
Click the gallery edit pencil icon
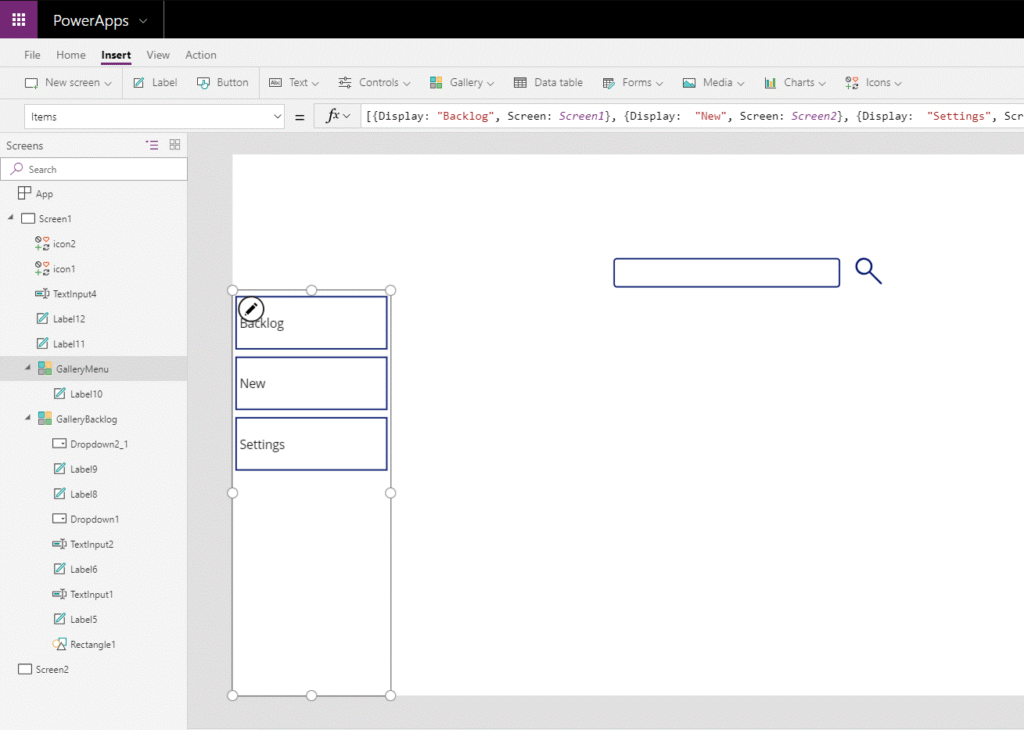(251, 309)
